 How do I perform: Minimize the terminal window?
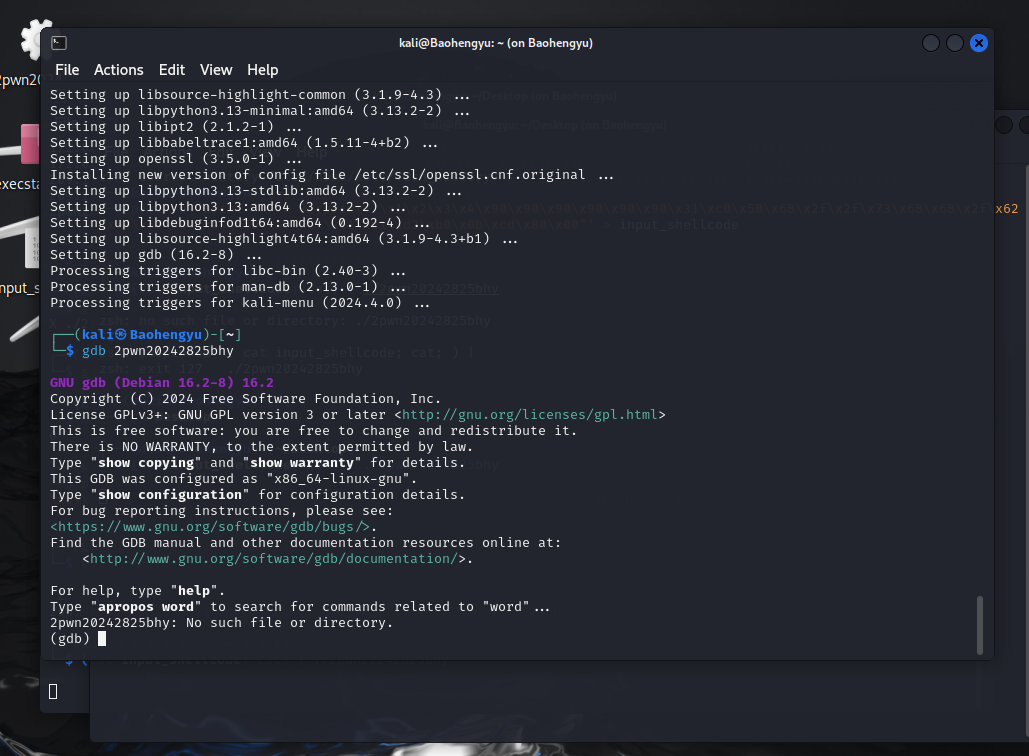pos(931,43)
